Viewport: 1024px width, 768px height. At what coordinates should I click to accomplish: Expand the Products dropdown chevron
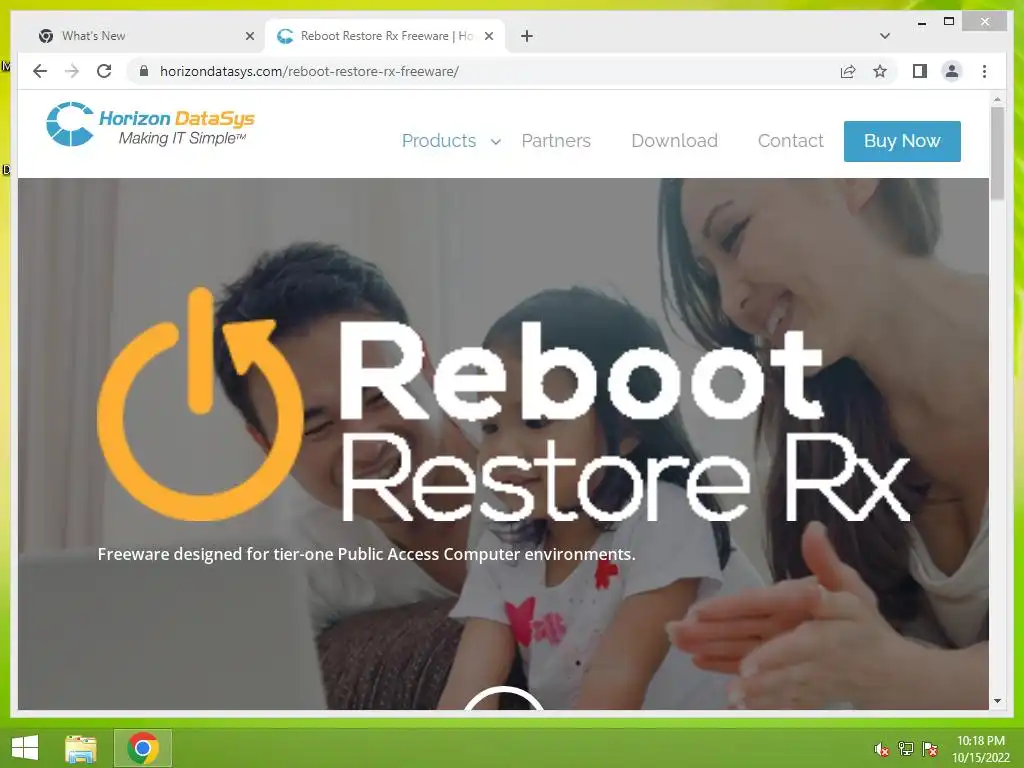pyautogui.click(x=496, y=141)
